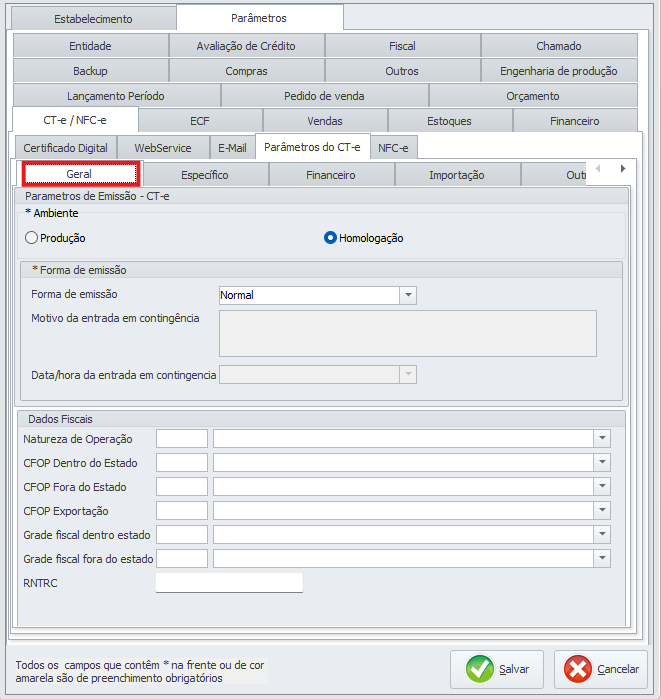Click the green checkmark Salvar icon
The image size is (661, 699).
(x=480, y=669)
